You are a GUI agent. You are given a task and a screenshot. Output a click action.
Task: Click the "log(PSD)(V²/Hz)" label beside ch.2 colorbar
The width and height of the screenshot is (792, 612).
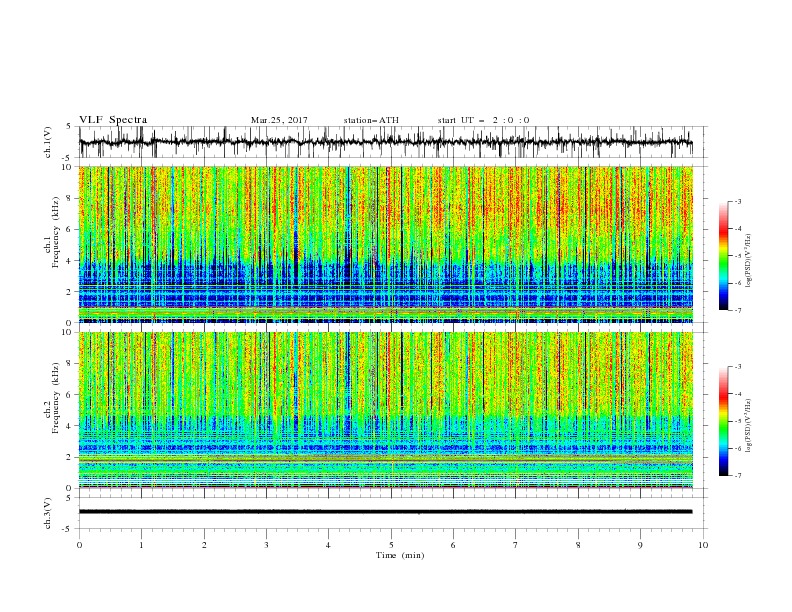pyautogui.click(x=748, y=425)
